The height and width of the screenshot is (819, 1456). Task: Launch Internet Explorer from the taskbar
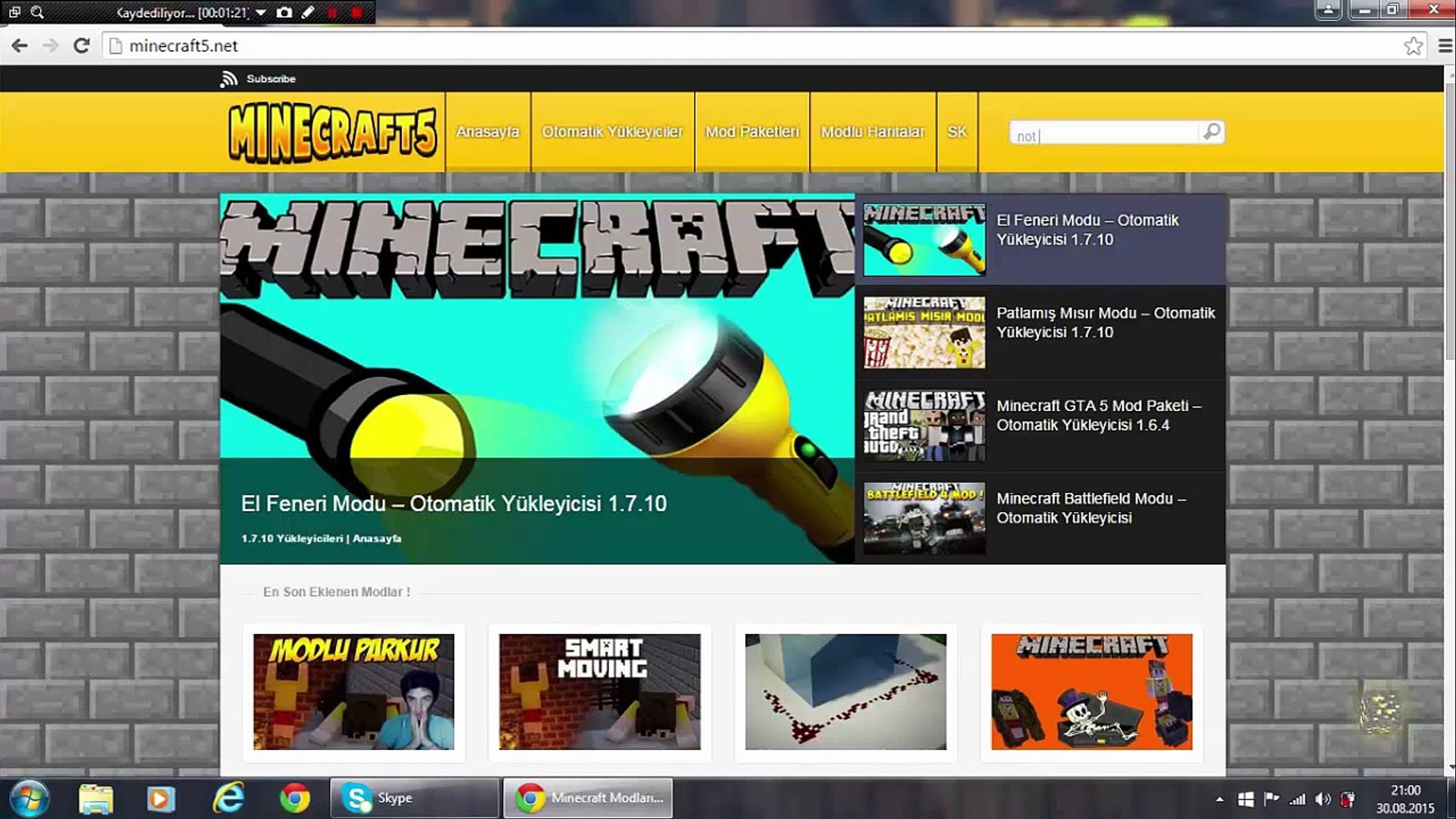click(228, 799)
